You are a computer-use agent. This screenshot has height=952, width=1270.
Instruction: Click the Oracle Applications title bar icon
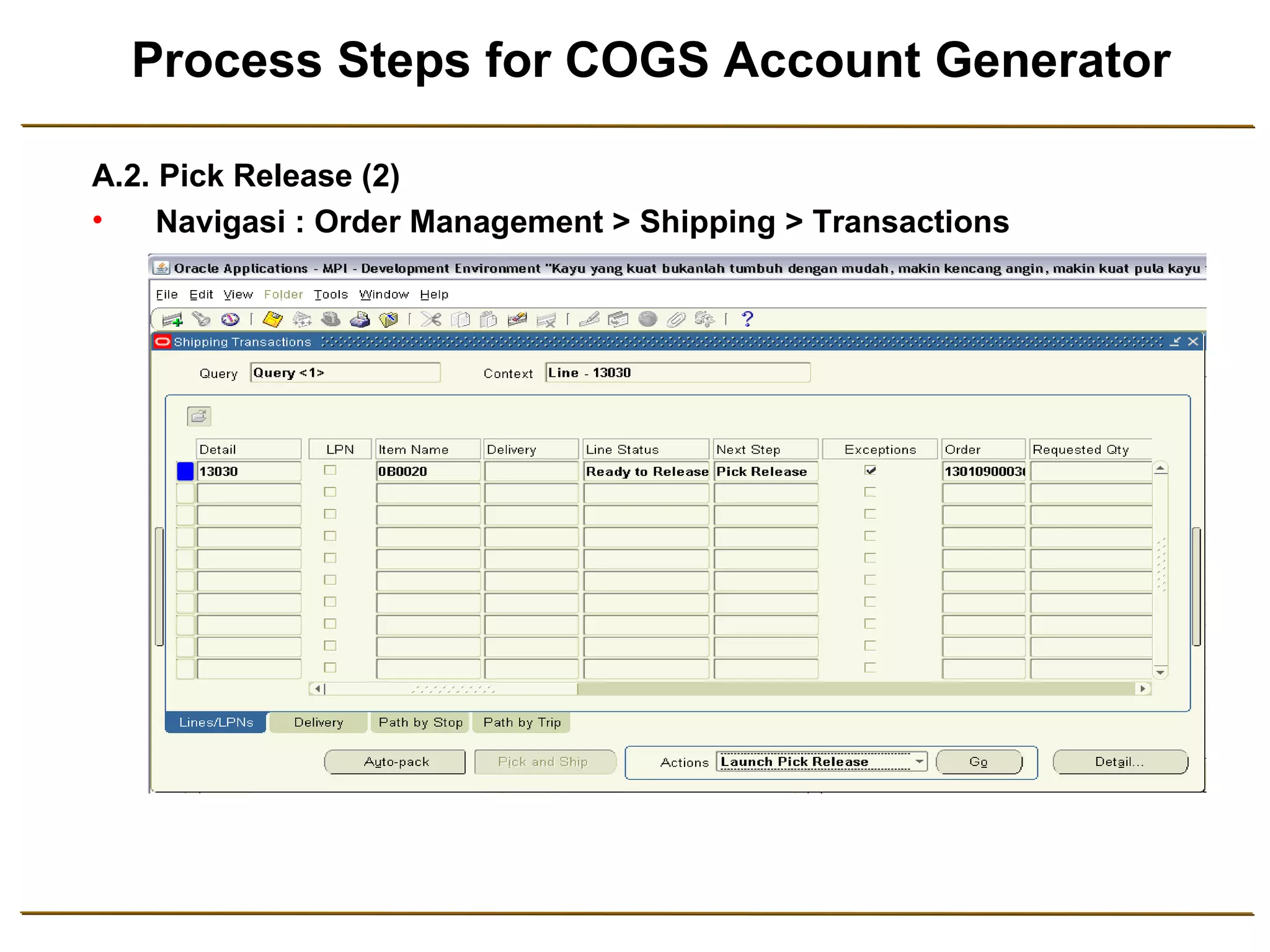point(161,268)
